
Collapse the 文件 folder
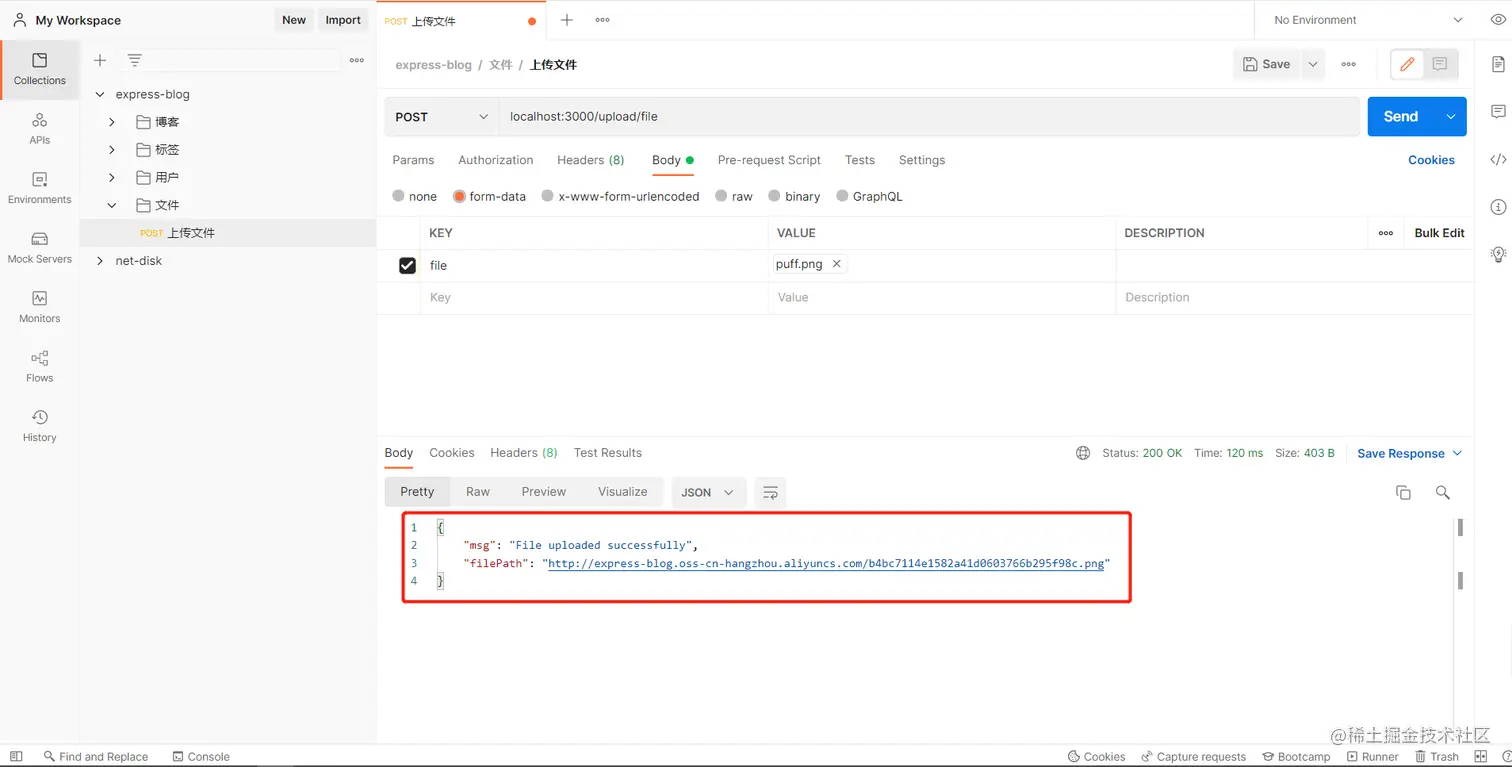[x=112, y=205]
